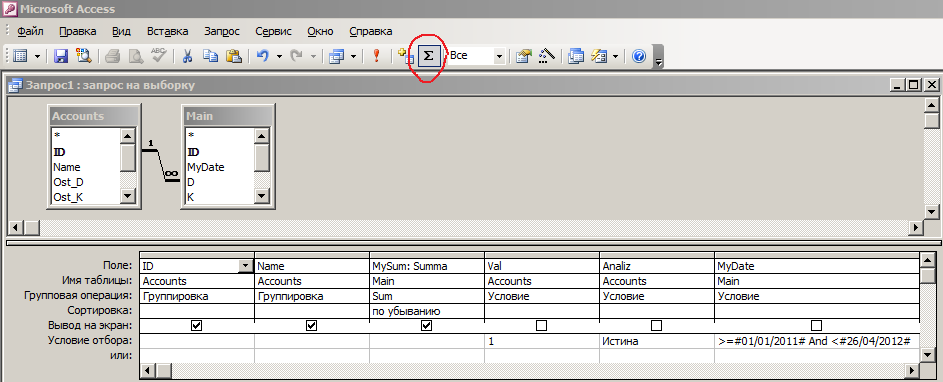
Task: Launch the expression Build wand icon
Action: 546,56
